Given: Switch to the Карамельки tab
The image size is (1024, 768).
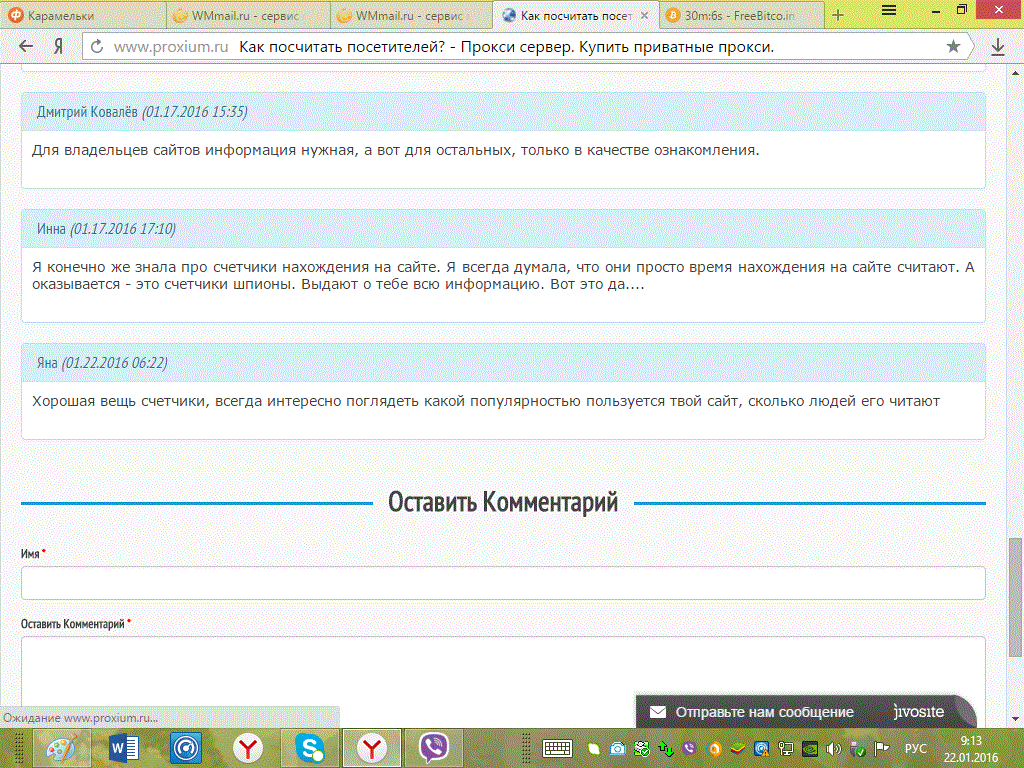Looking at the screenshot, I should click(x=84, y=15).
